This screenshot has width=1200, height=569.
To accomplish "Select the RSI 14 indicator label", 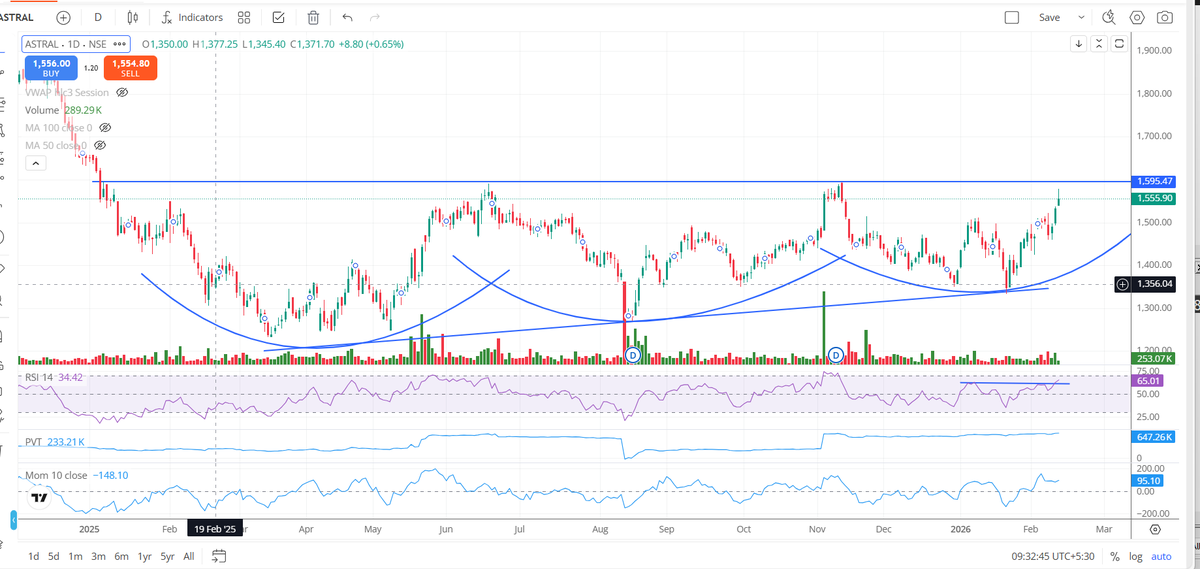I will (39, 377).
